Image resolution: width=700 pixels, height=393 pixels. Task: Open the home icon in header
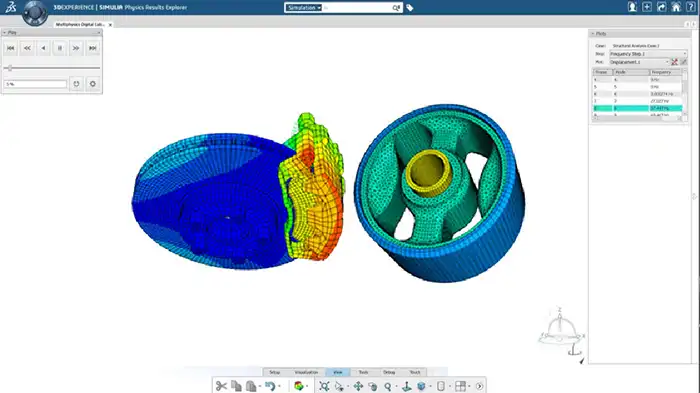(x=676, y=7)
